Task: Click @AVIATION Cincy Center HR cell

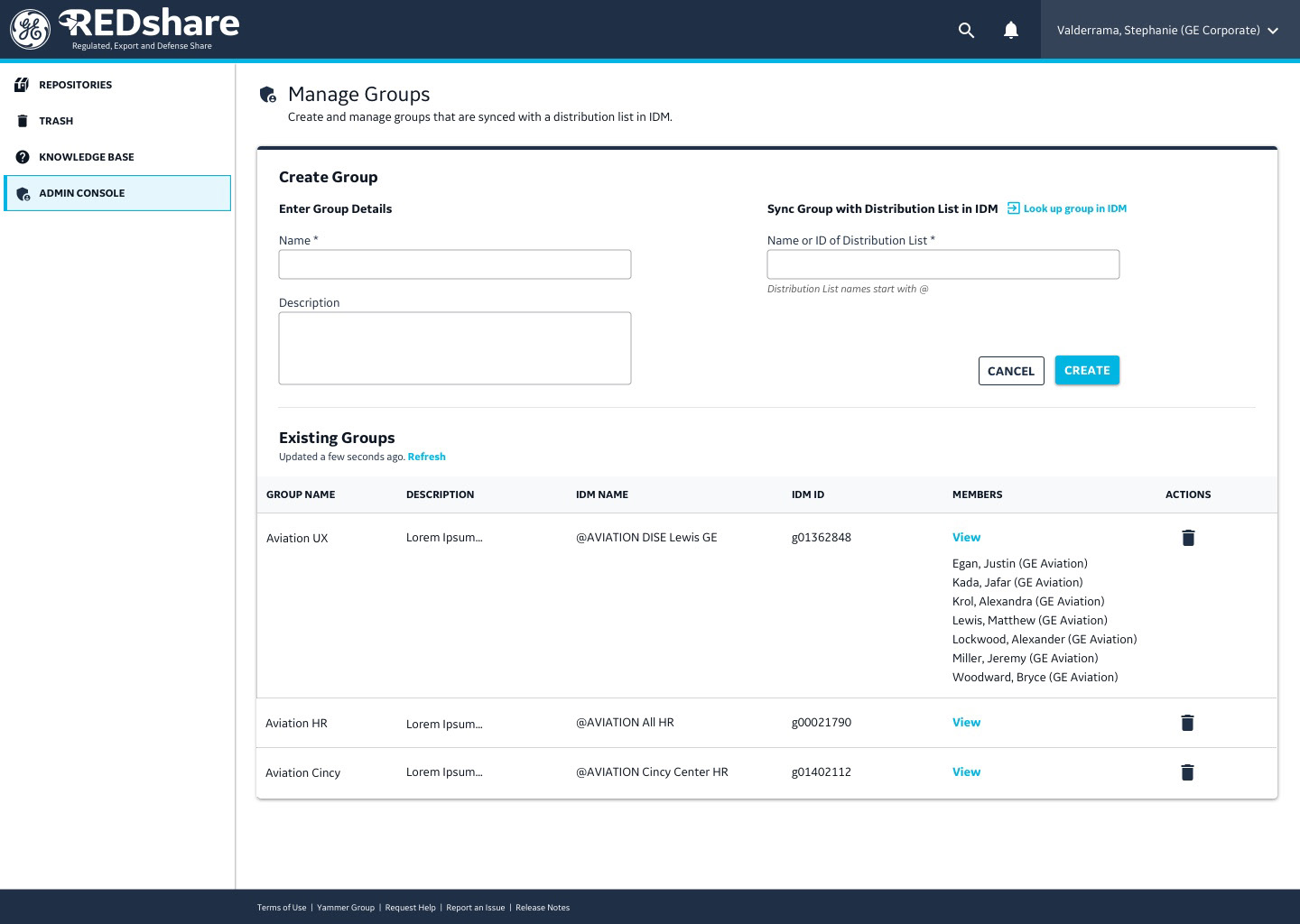Action: pos(652,772)
